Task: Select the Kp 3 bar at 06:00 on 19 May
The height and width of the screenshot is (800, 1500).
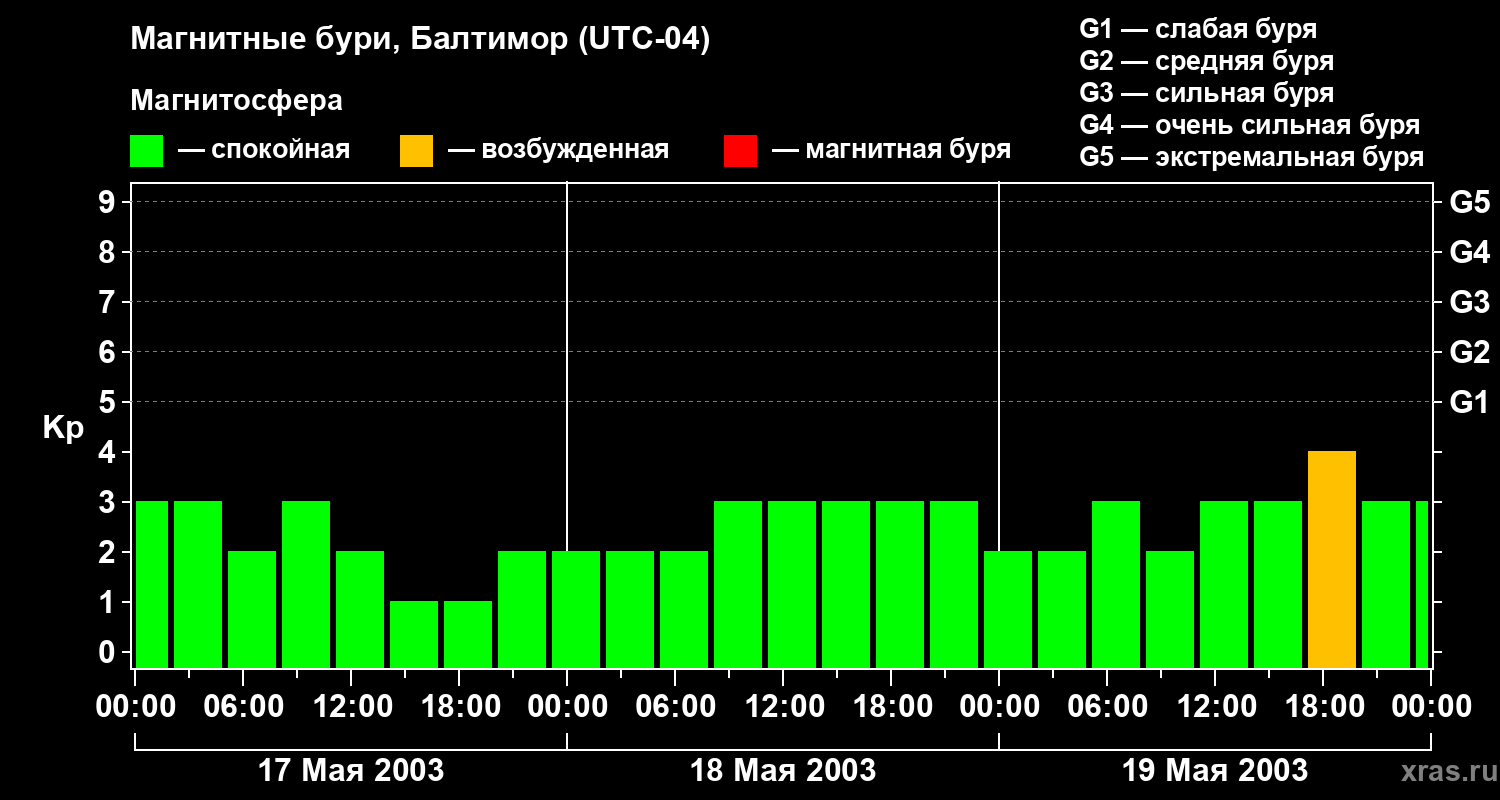Action: (x=1116, y=585)
